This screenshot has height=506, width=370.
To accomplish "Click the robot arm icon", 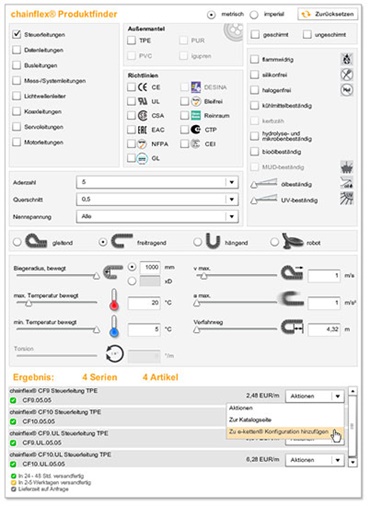I will [292, 241].
